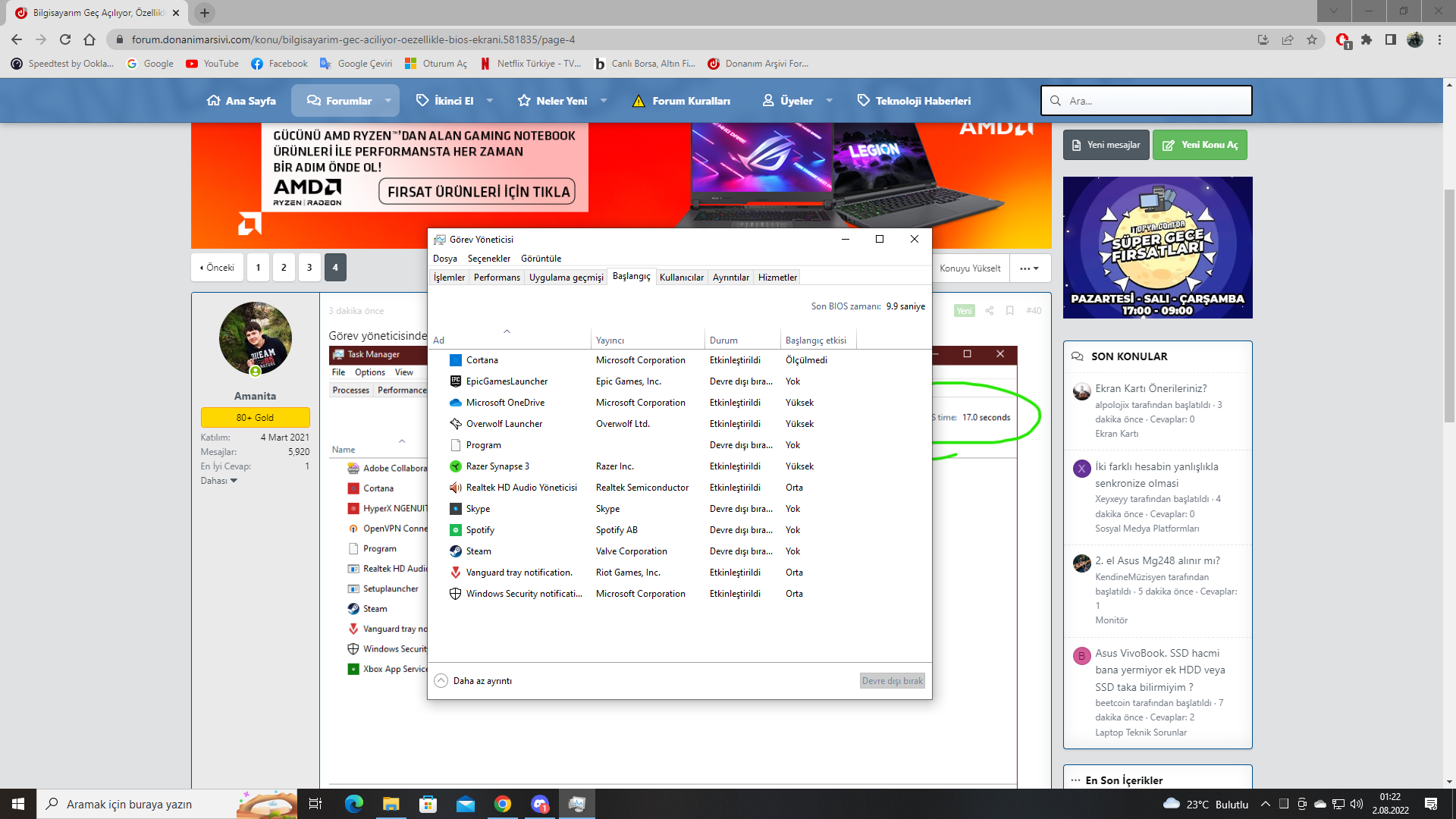This screenshot has width=1456, height=819.
Task: Open the three-dot thread options dropdown
Action: [1029, 268]
